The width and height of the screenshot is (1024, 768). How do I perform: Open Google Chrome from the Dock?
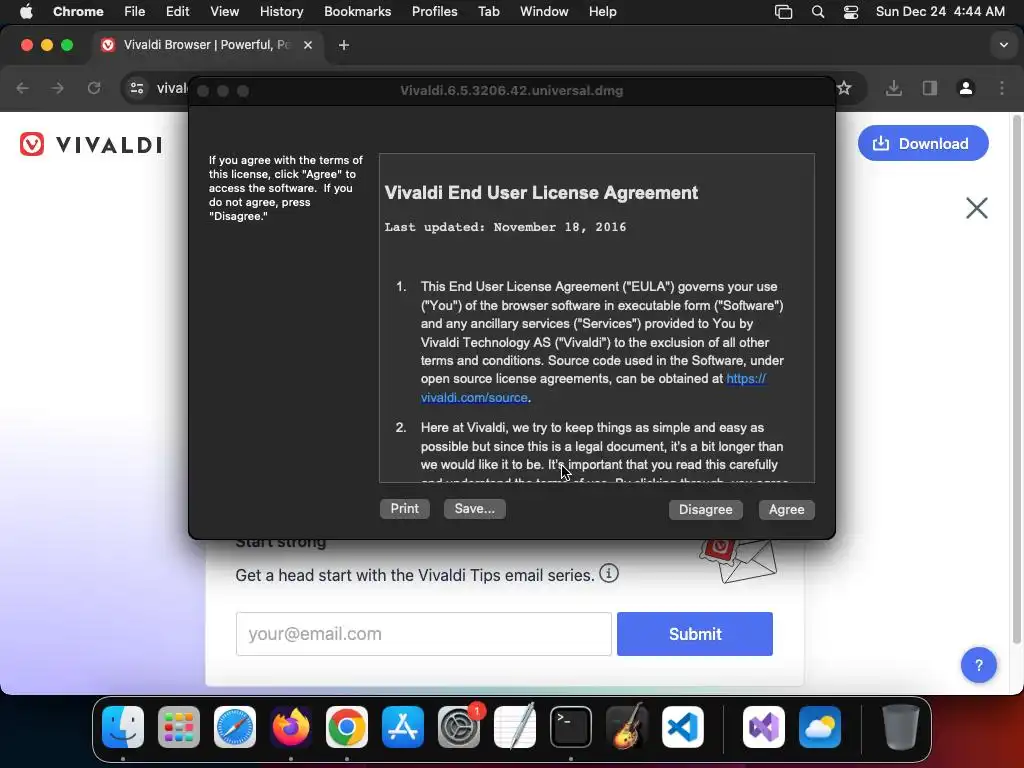point(347,727)
